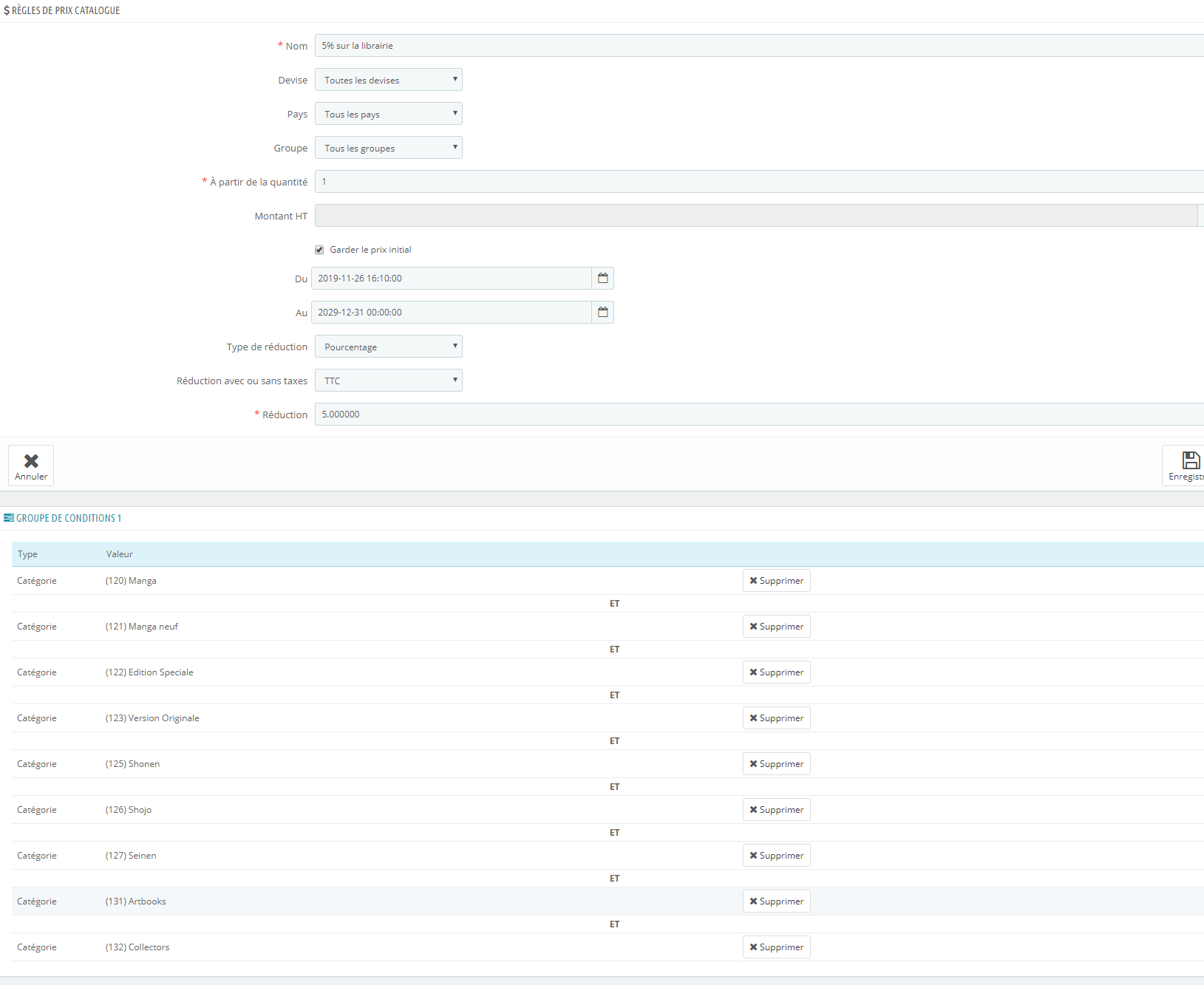Click the Réduction value field

[759, 415]
